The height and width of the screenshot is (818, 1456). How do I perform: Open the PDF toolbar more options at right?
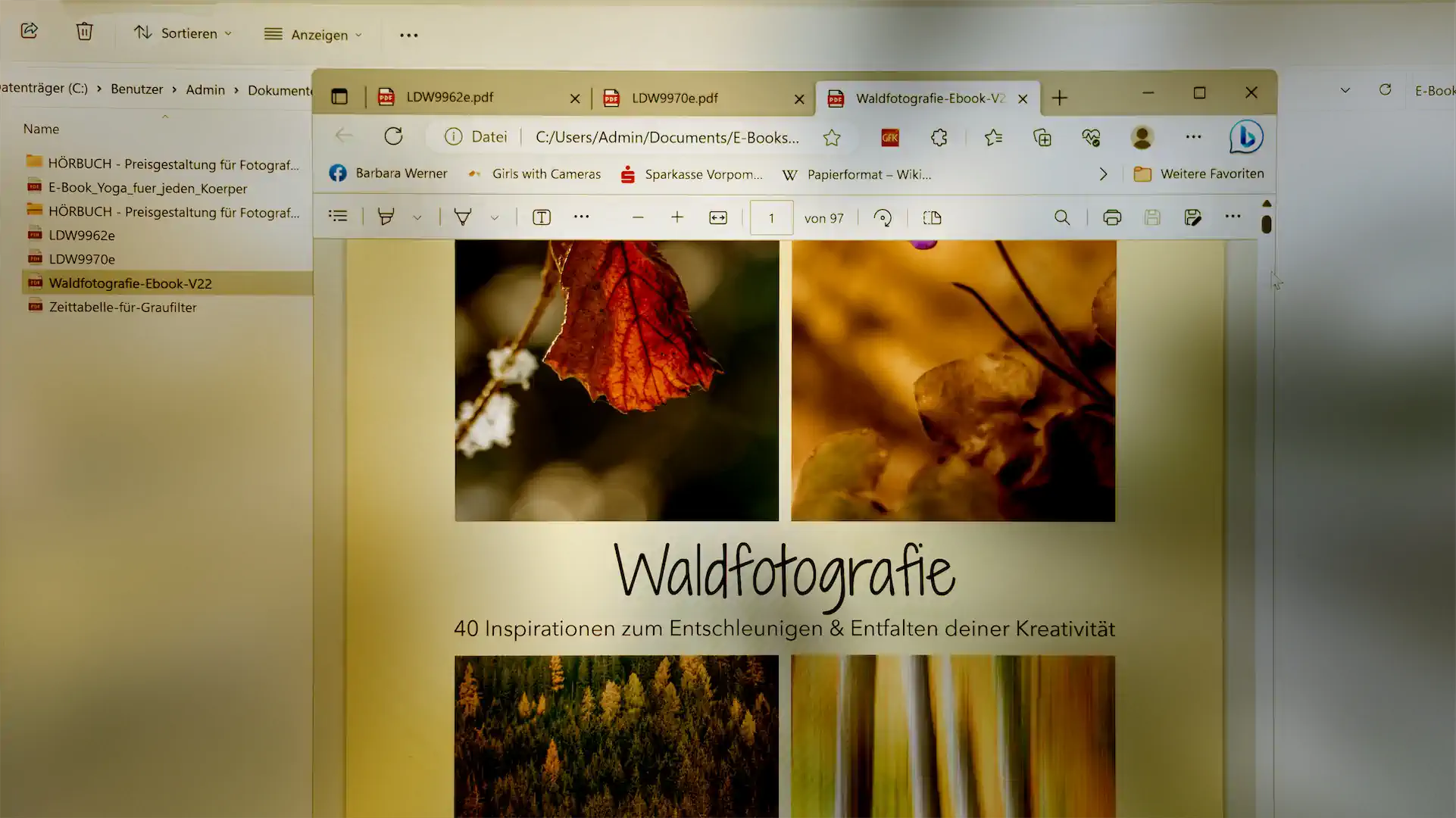click(x=1233, y=217)
